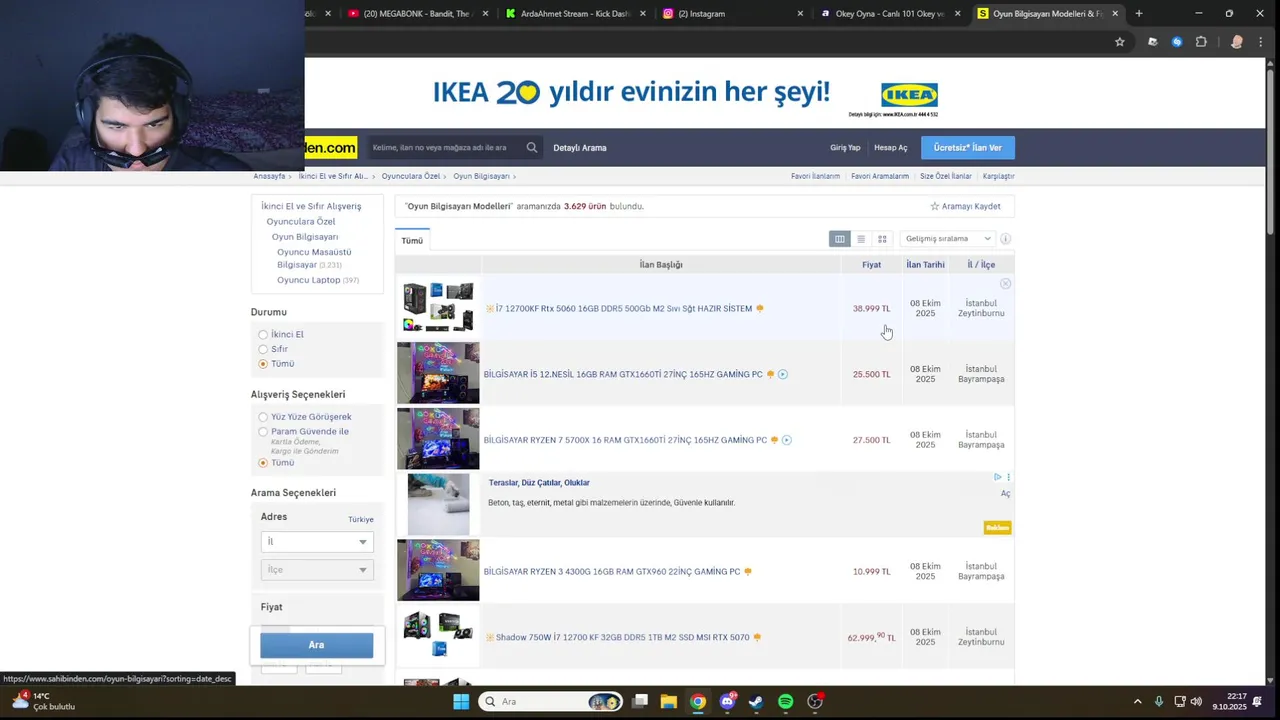Bookmark this page with the star icon
The width and height of the screenshot is (1280, 720).
click(1120, 42)
